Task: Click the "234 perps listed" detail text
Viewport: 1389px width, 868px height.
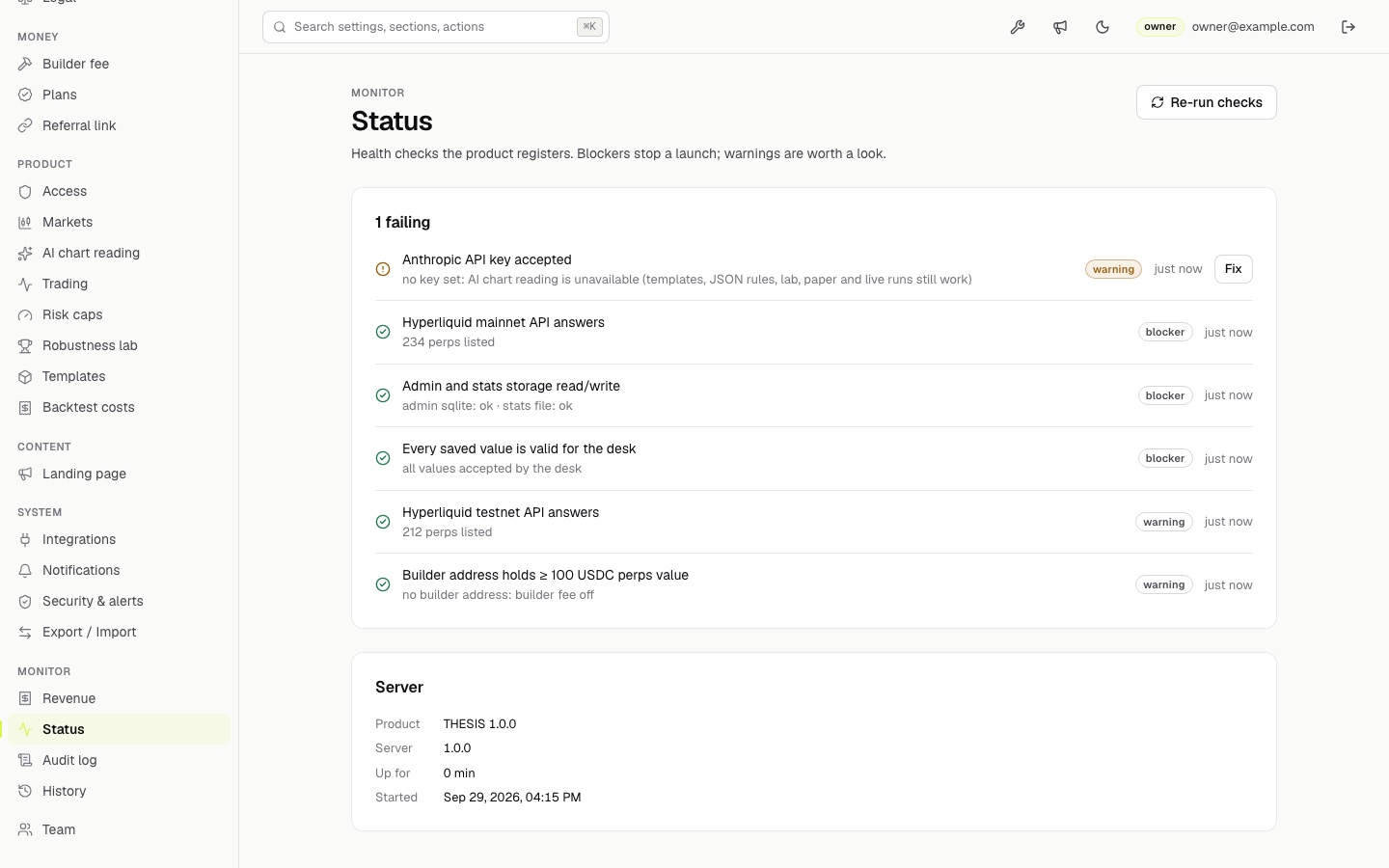Action: pos(449,342)
